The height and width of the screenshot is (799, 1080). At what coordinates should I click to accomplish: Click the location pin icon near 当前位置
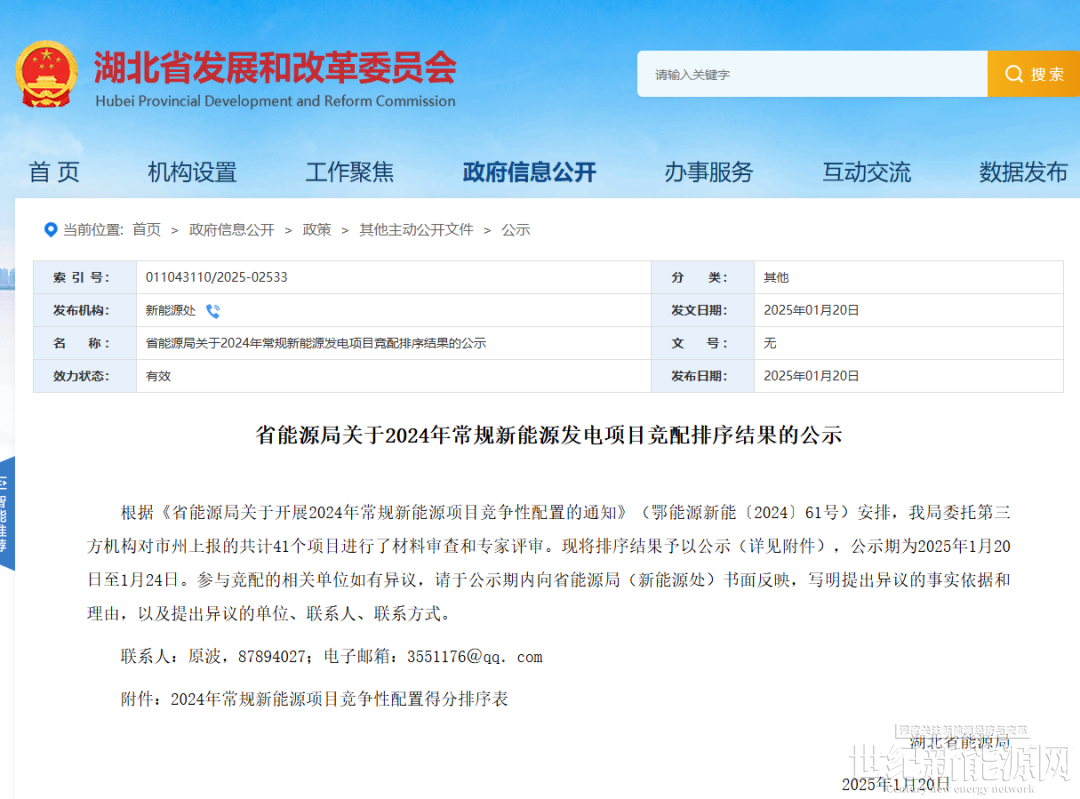point(50,229)
